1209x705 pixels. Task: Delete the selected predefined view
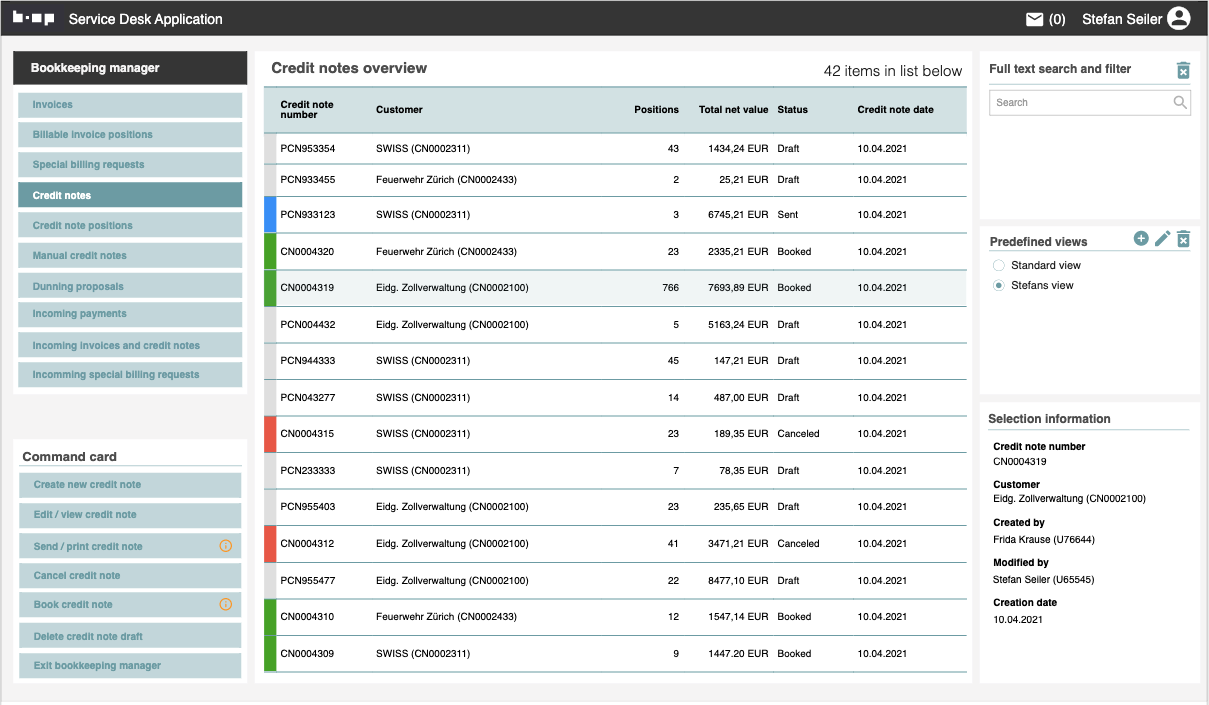pos(1183,239)
